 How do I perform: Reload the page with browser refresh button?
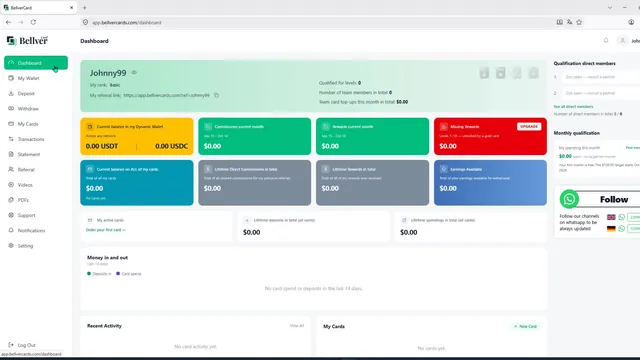click(x=33, y=22)
